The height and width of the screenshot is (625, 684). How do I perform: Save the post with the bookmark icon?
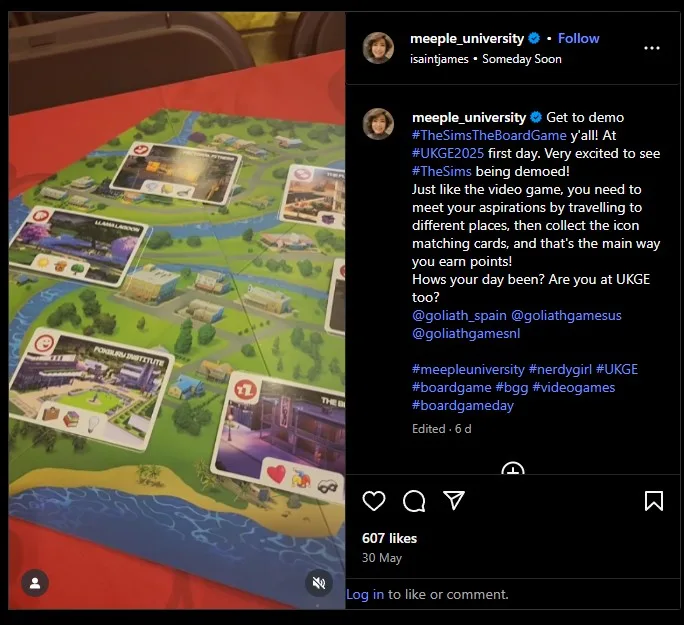coord(653,501)
